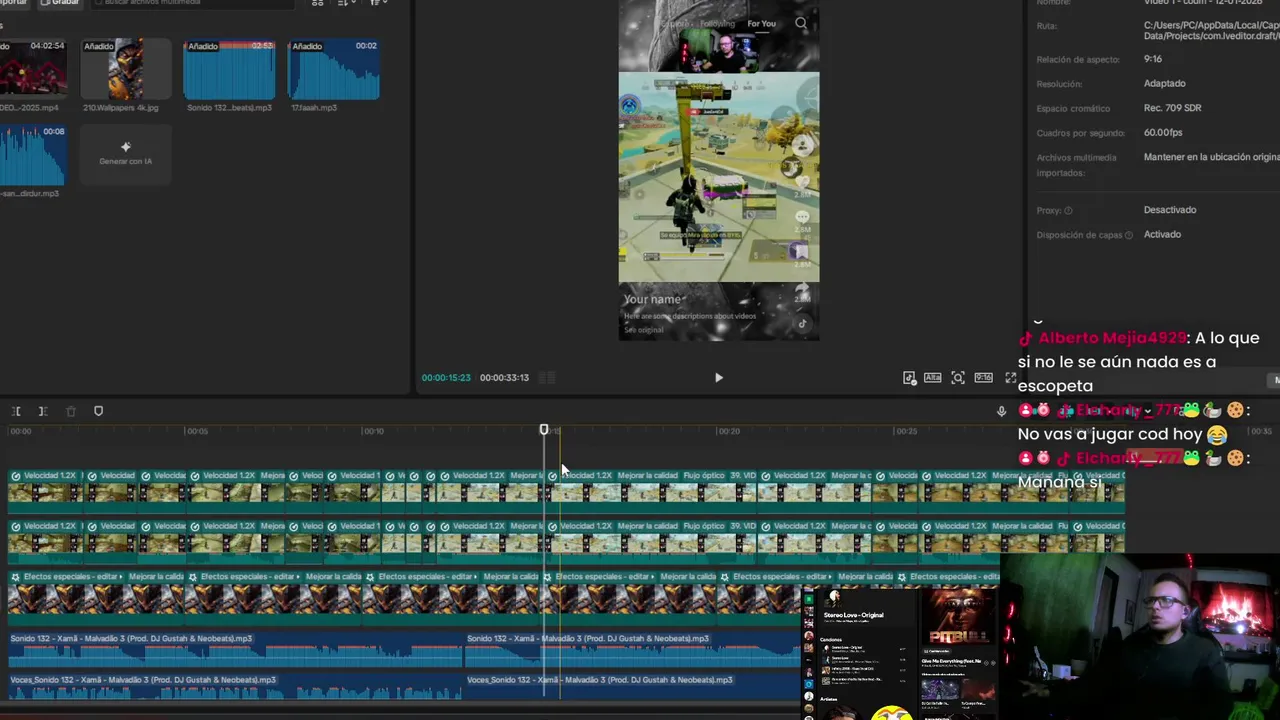
Task: Click the grid icon beside the duration
Action: coord(547,378)
